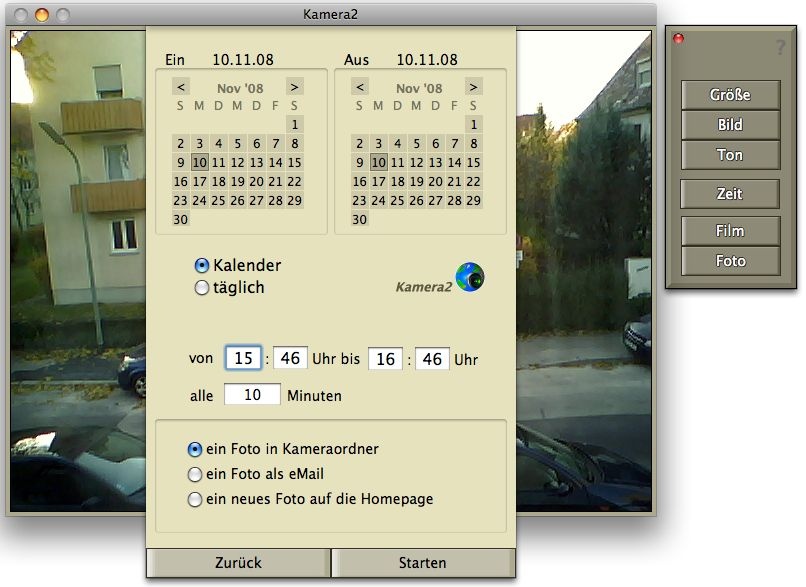Select day 10 in the Aus calendar

point(378,162)
